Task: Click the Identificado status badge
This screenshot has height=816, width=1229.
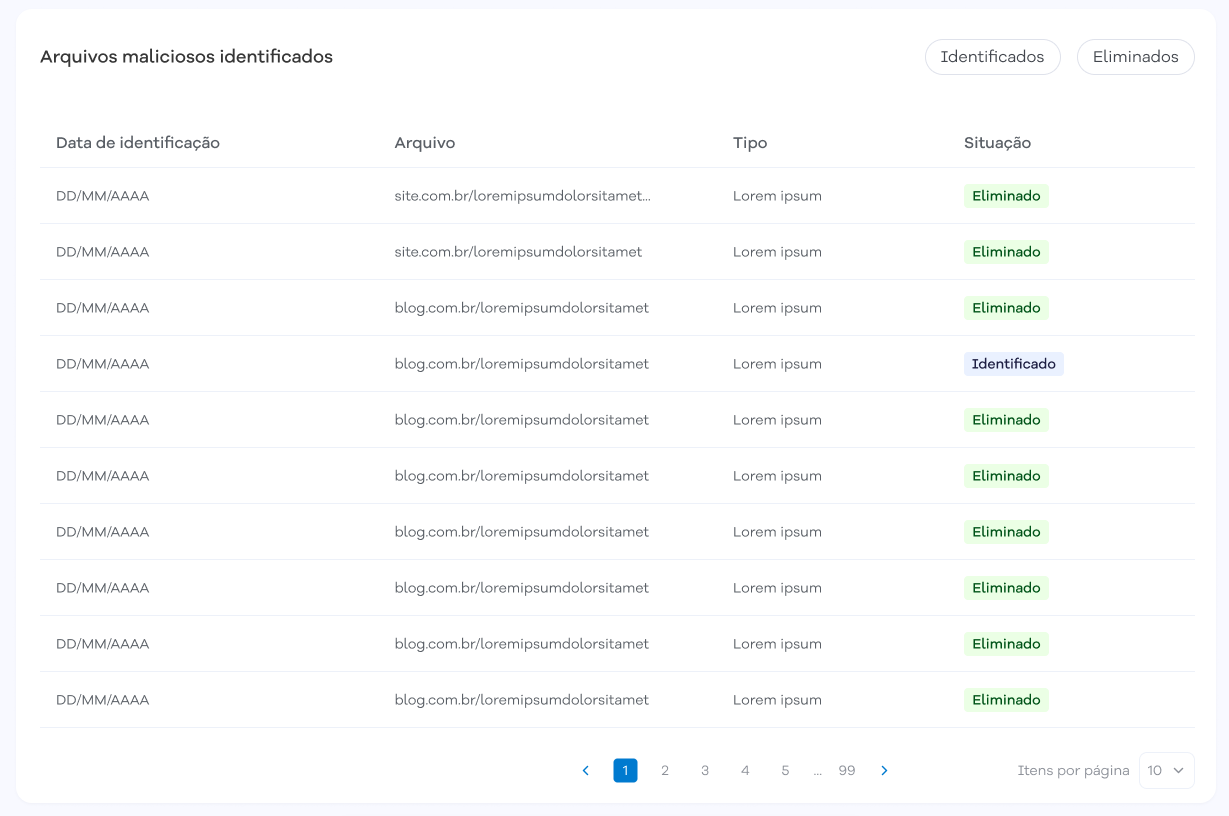Action: [1014, 364]
